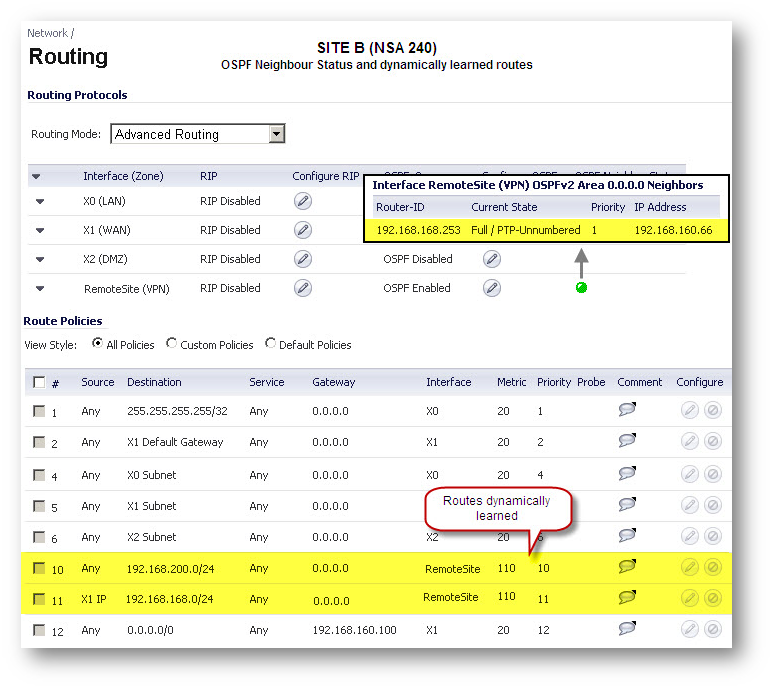
Task: Select Default Policies radio button
Action: [271, 344]
